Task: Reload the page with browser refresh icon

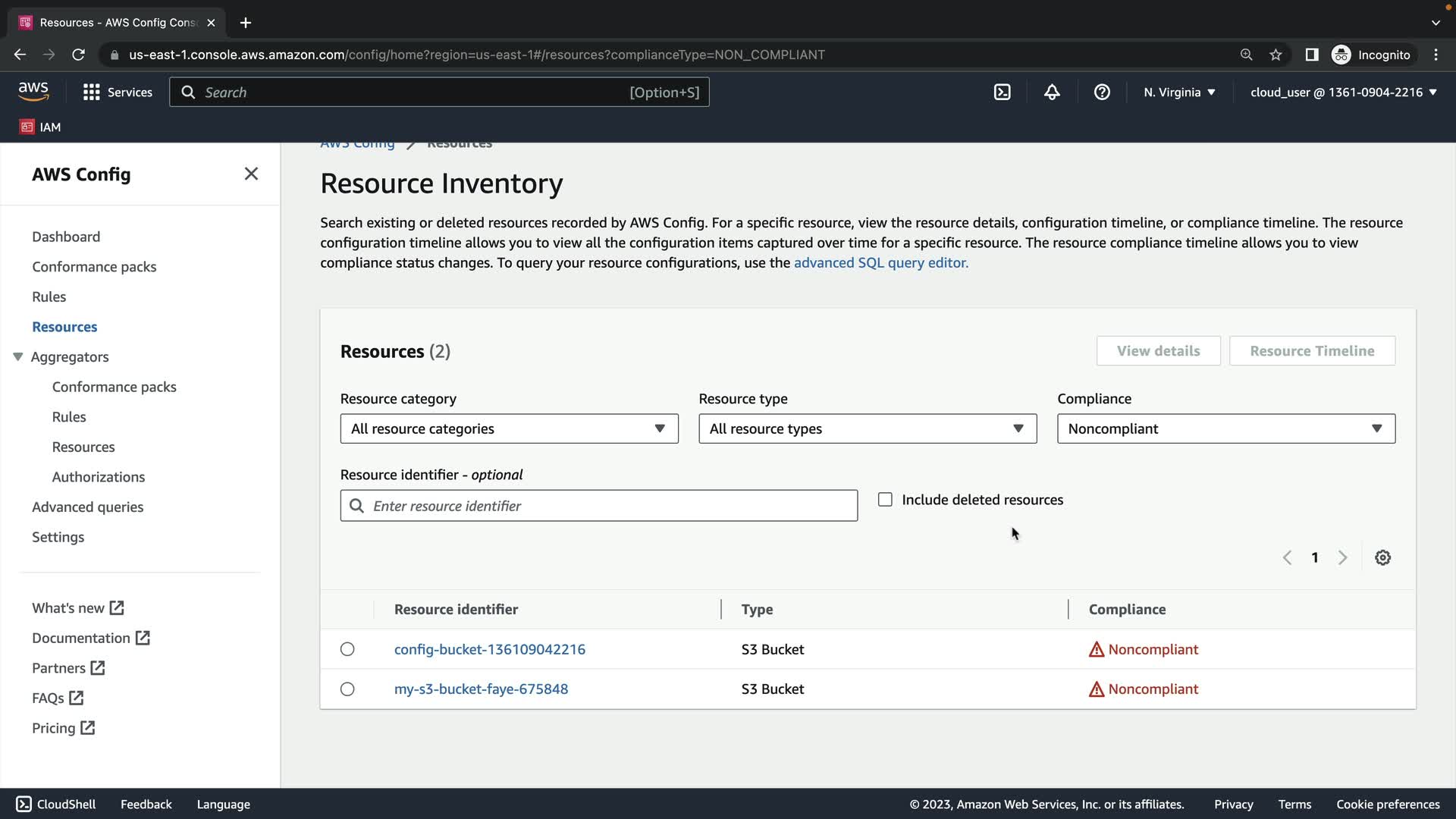Action: coord(78,55)
